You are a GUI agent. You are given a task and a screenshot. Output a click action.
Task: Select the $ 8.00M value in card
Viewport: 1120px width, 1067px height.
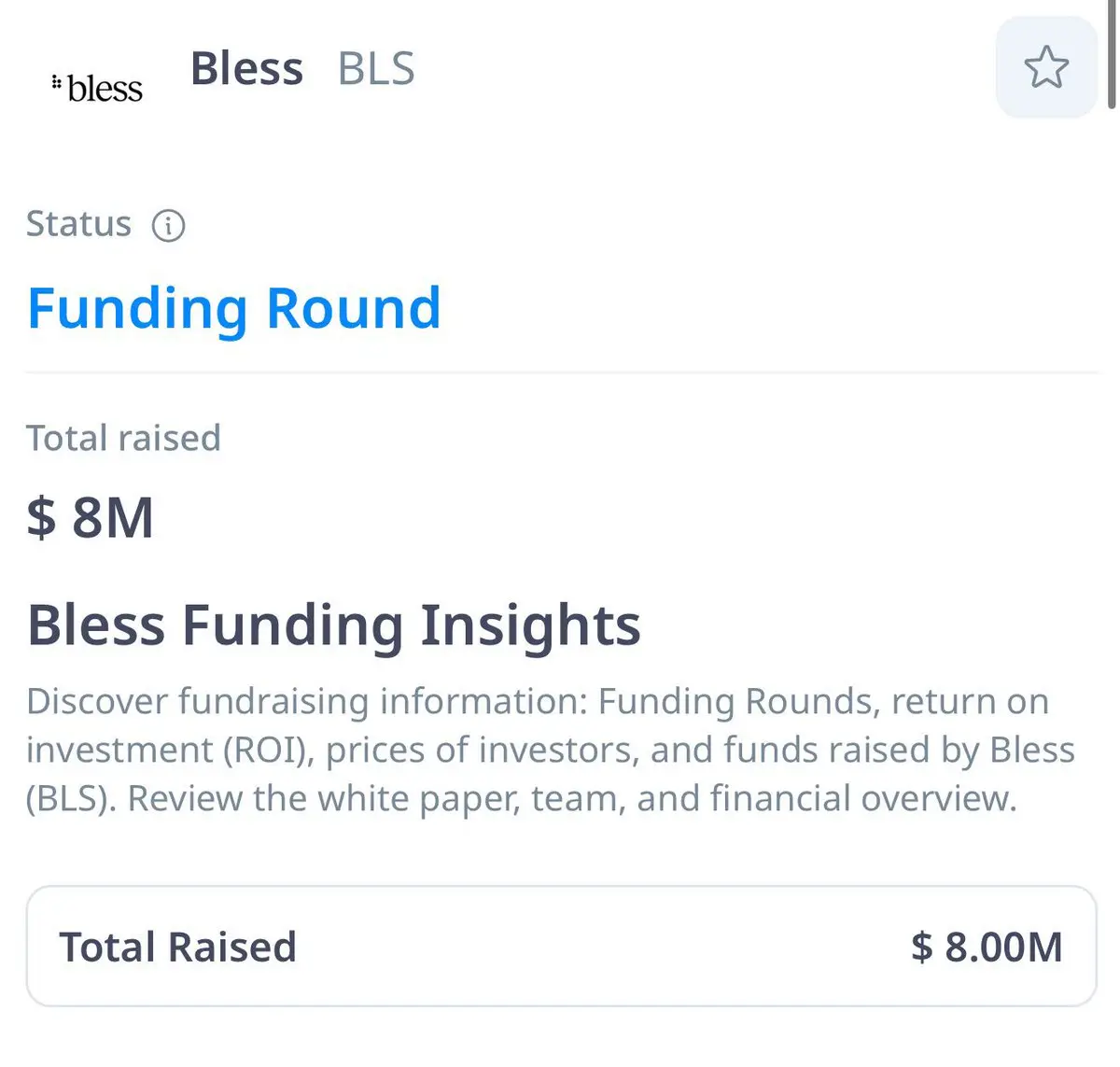tap(987, 947)
